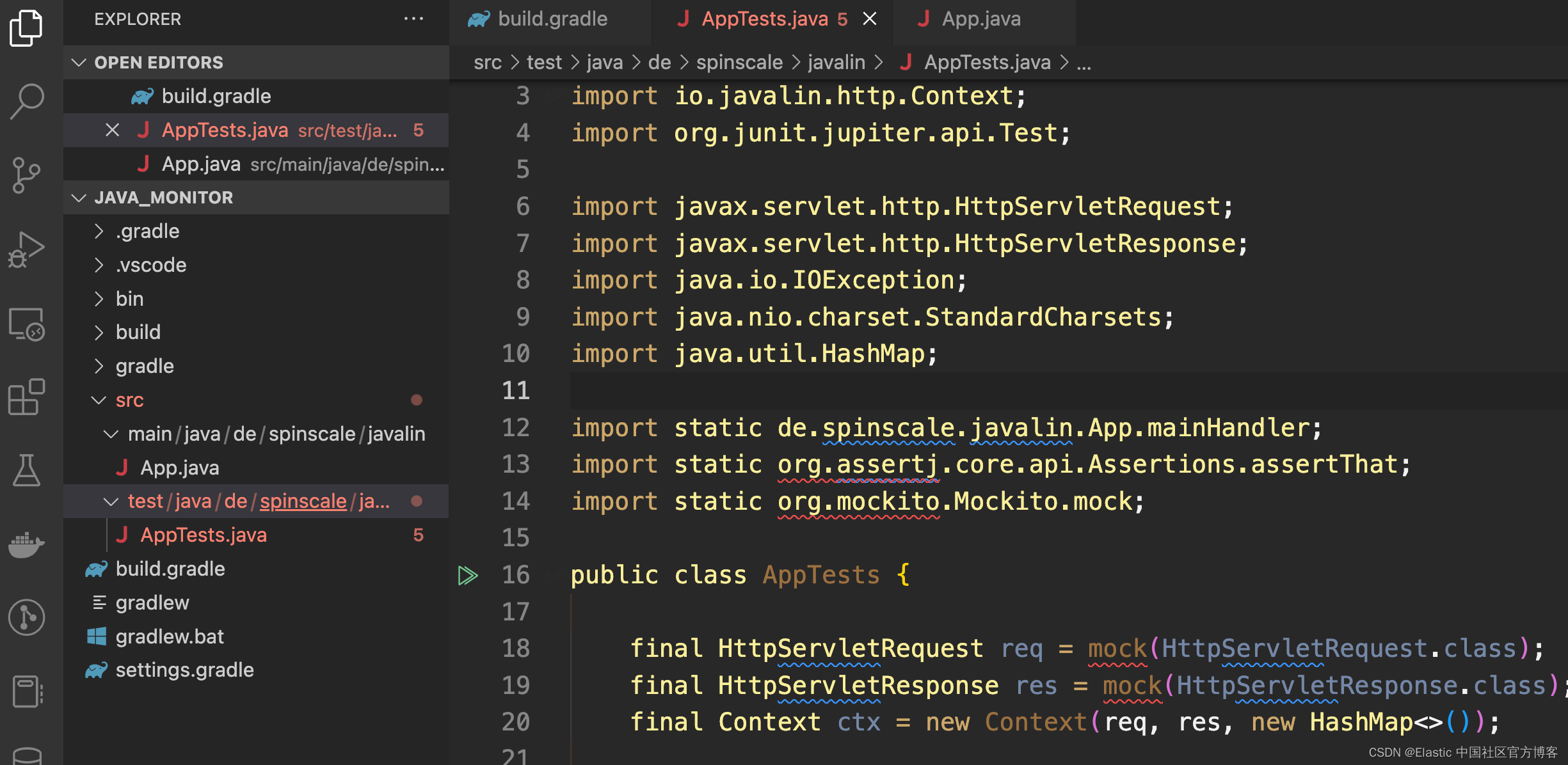Open the Source Control view
The image size is (1568, 765).
pyautogui.click(x=27, y=175)
